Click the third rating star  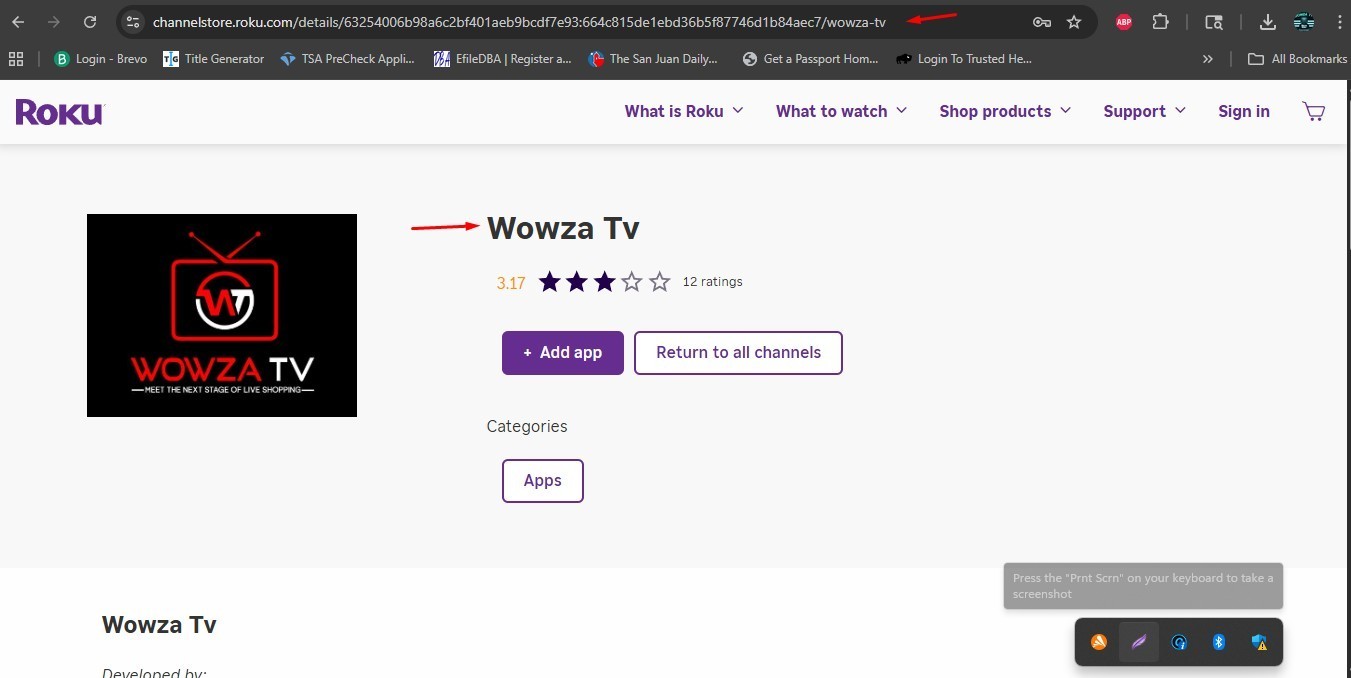point(604,282)
